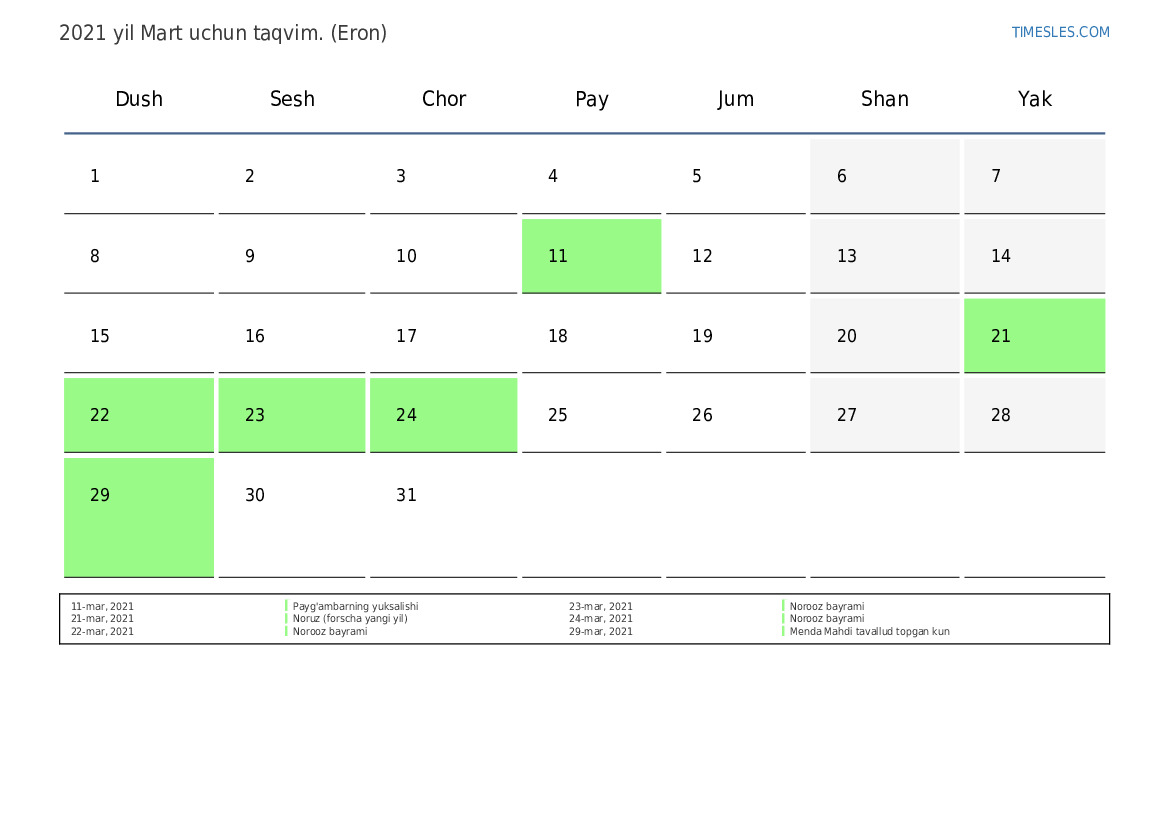Click day 31 in the calendar
This screenshot has height=827, width=1169.
click(x=443, y=496)
